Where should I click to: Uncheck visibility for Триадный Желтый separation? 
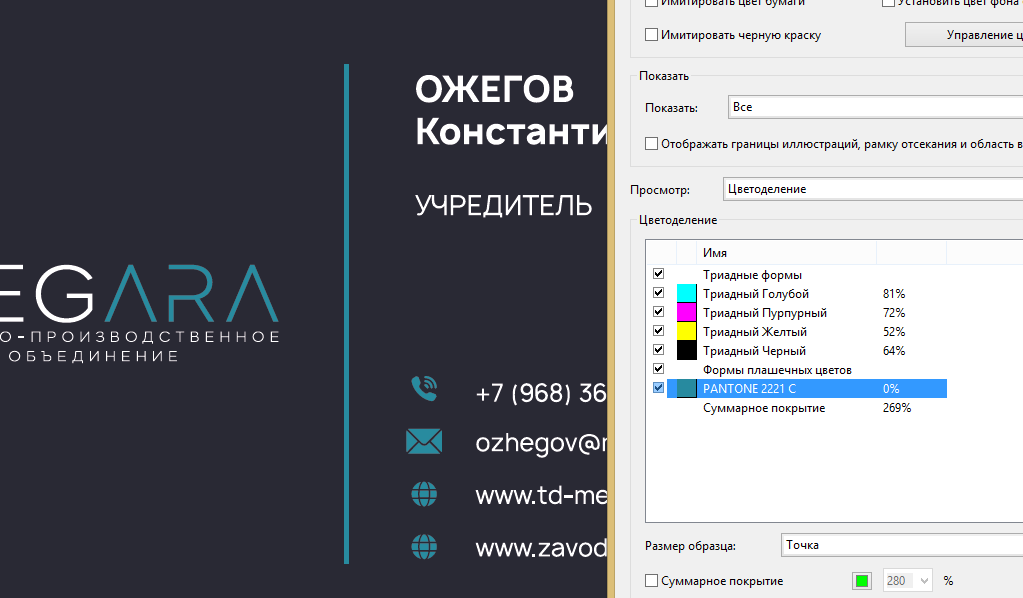click(x=658, y=330)
